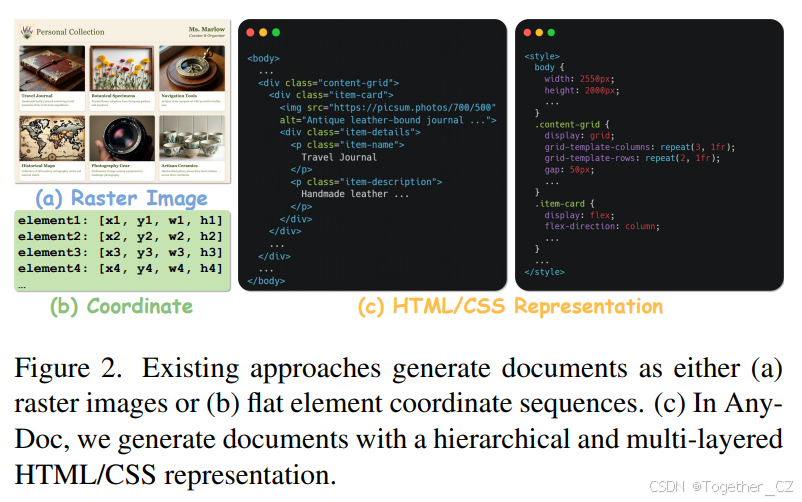Image resolution: width=802 pixels, height=502 pixels.
Task: Click the 'Handmade leather ...' code line
Action: pyautogui.click(x=355, y=194)
